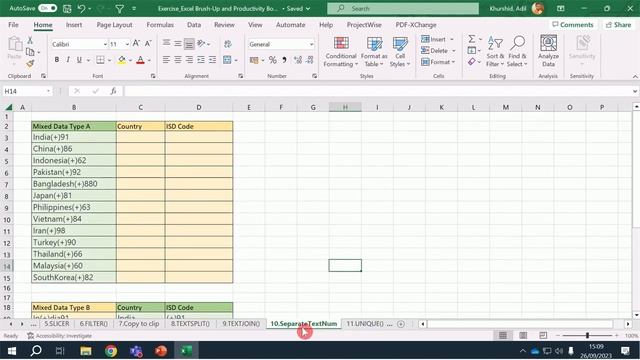Click the Undo arrow
Image resolution: width=640 pixels, height=360 pixels.
81,8
